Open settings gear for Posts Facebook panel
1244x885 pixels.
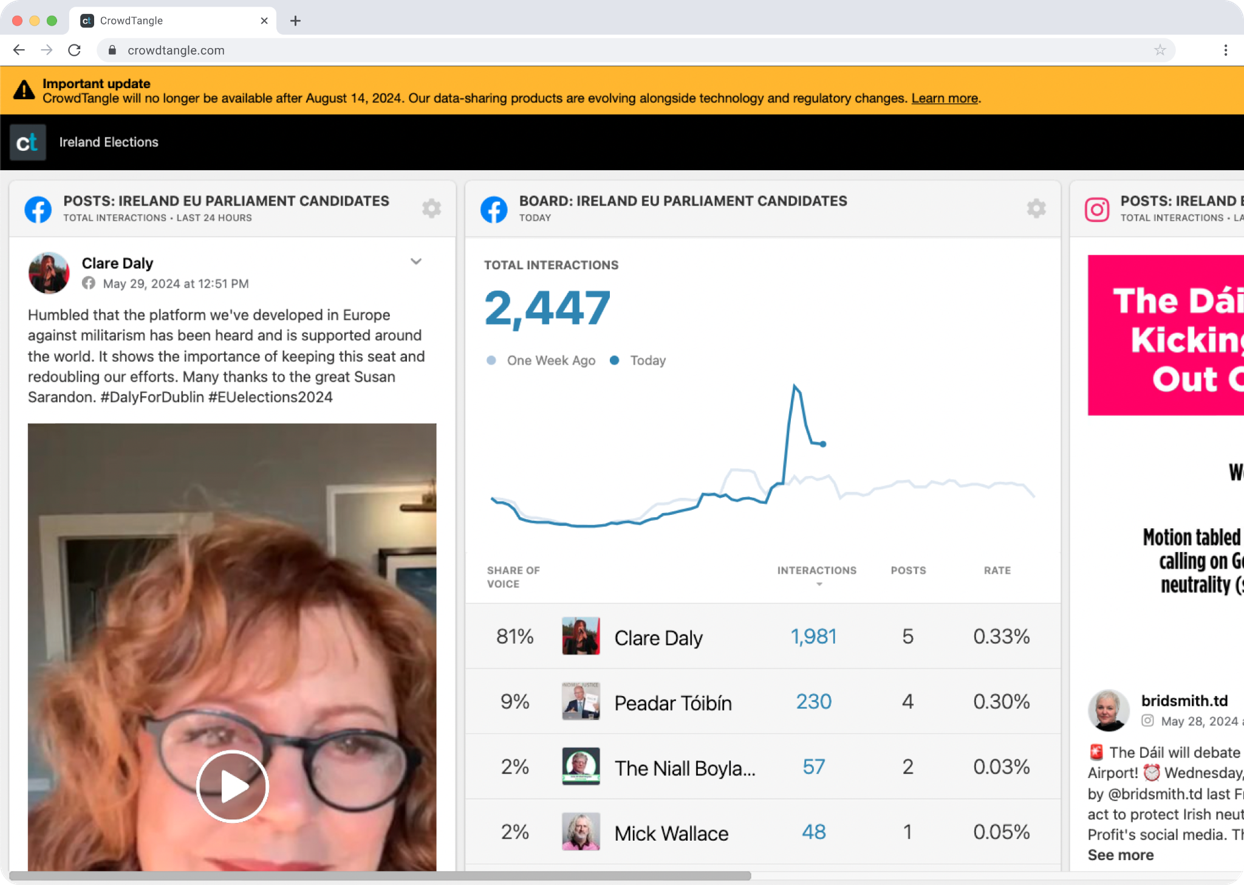(431, 208)
